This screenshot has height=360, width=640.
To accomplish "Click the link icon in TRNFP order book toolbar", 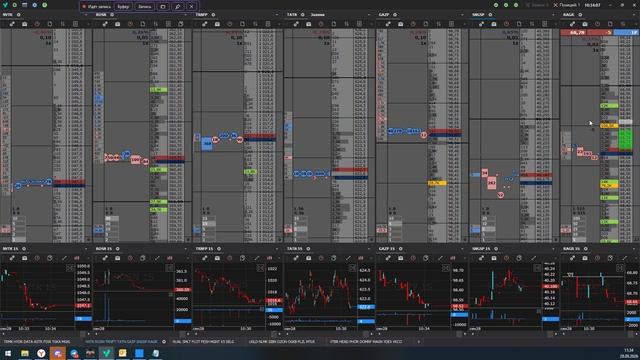I will tap(204, 24).
